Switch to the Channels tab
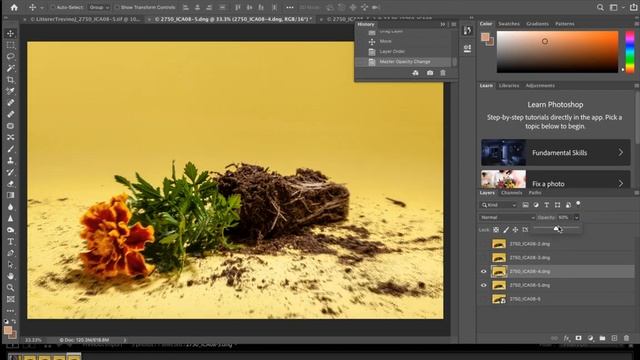The image size is (640, 360). [x=511, y=193]
